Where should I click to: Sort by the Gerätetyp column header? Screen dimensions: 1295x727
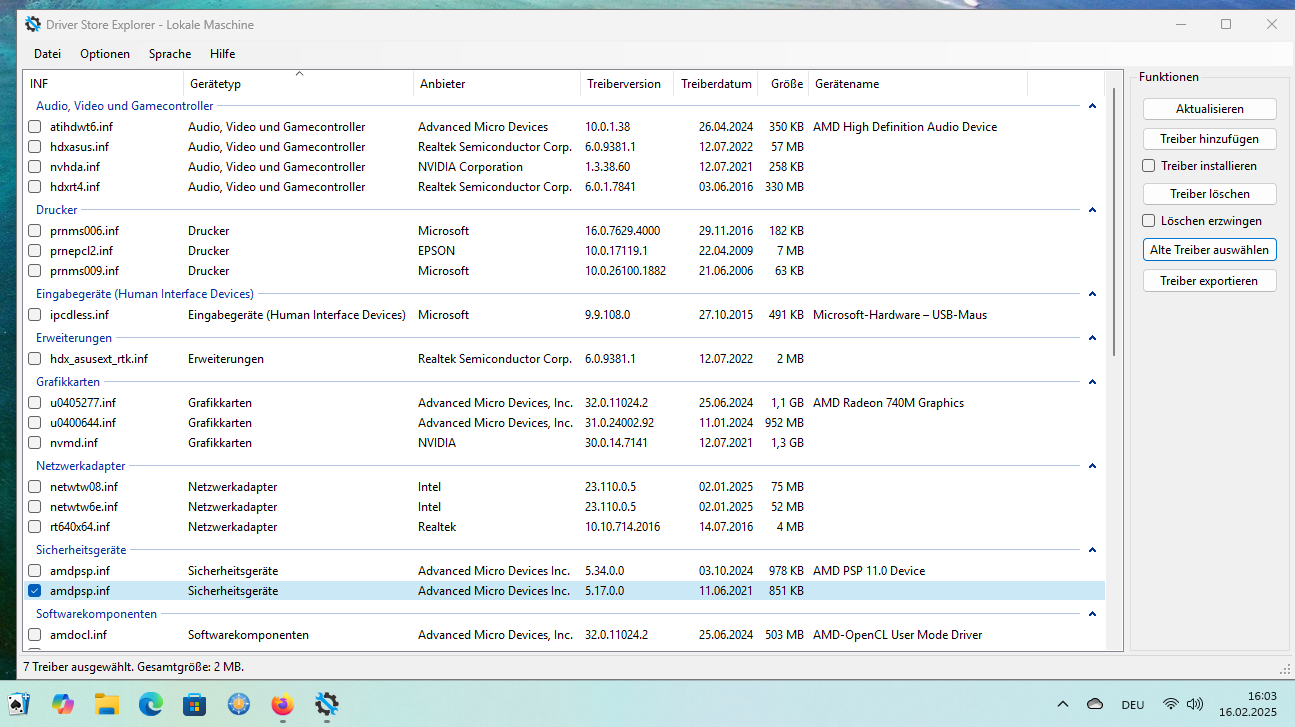(x=298, y=84)
